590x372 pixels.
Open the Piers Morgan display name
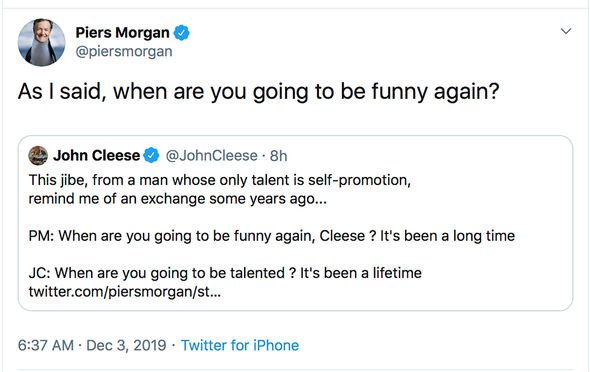tap(123, 33)
